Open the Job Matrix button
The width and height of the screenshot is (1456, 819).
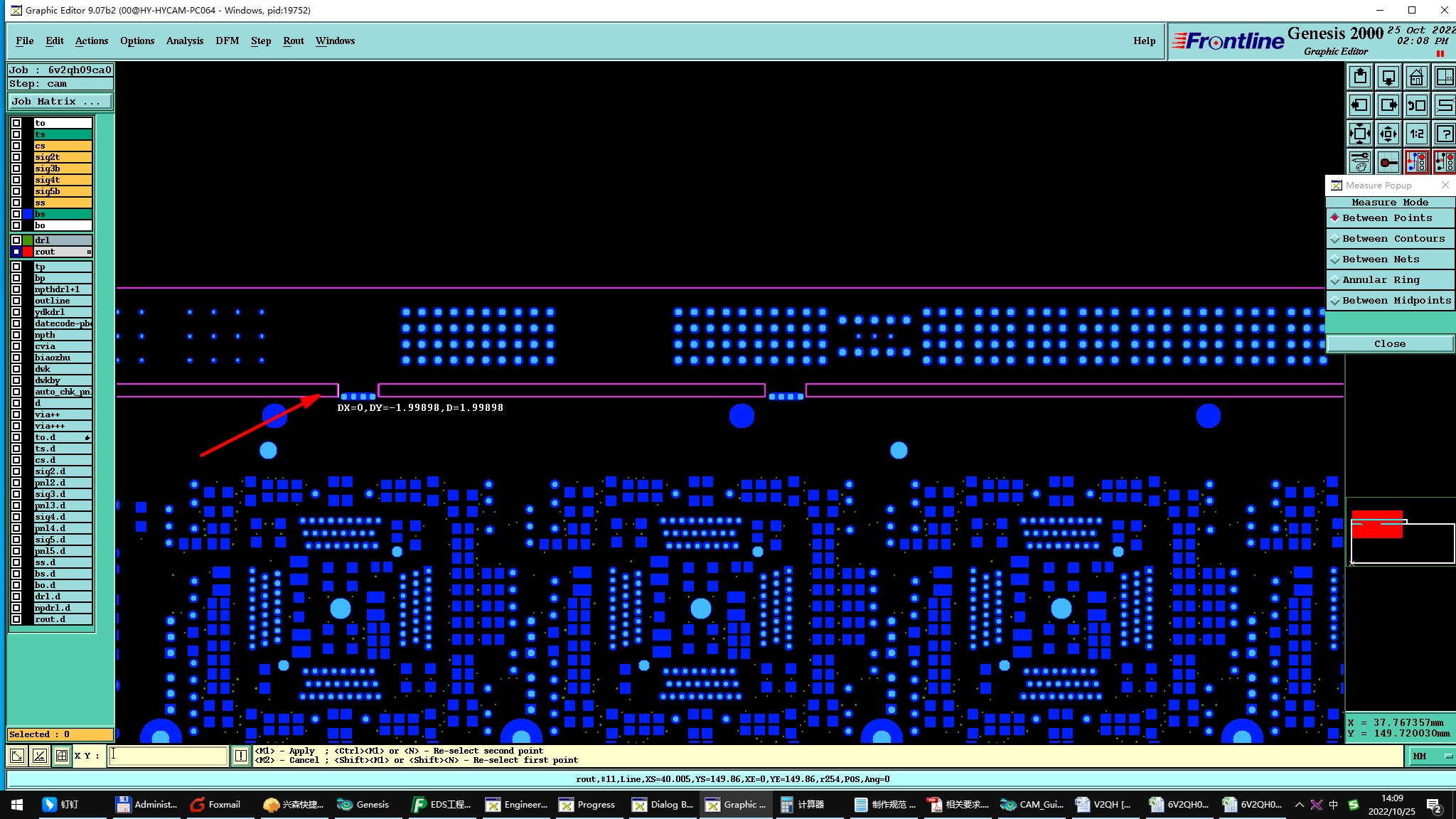tap(60, 102)
